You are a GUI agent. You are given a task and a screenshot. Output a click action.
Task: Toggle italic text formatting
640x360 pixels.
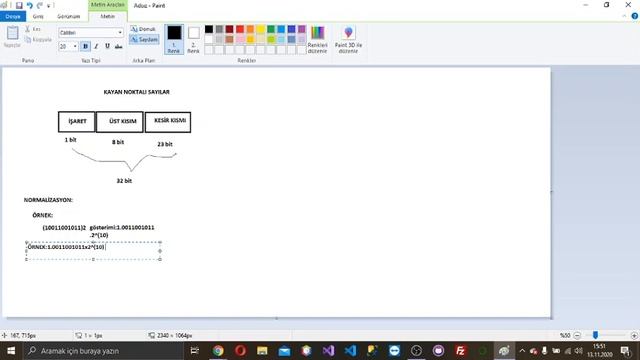[96, 47]
